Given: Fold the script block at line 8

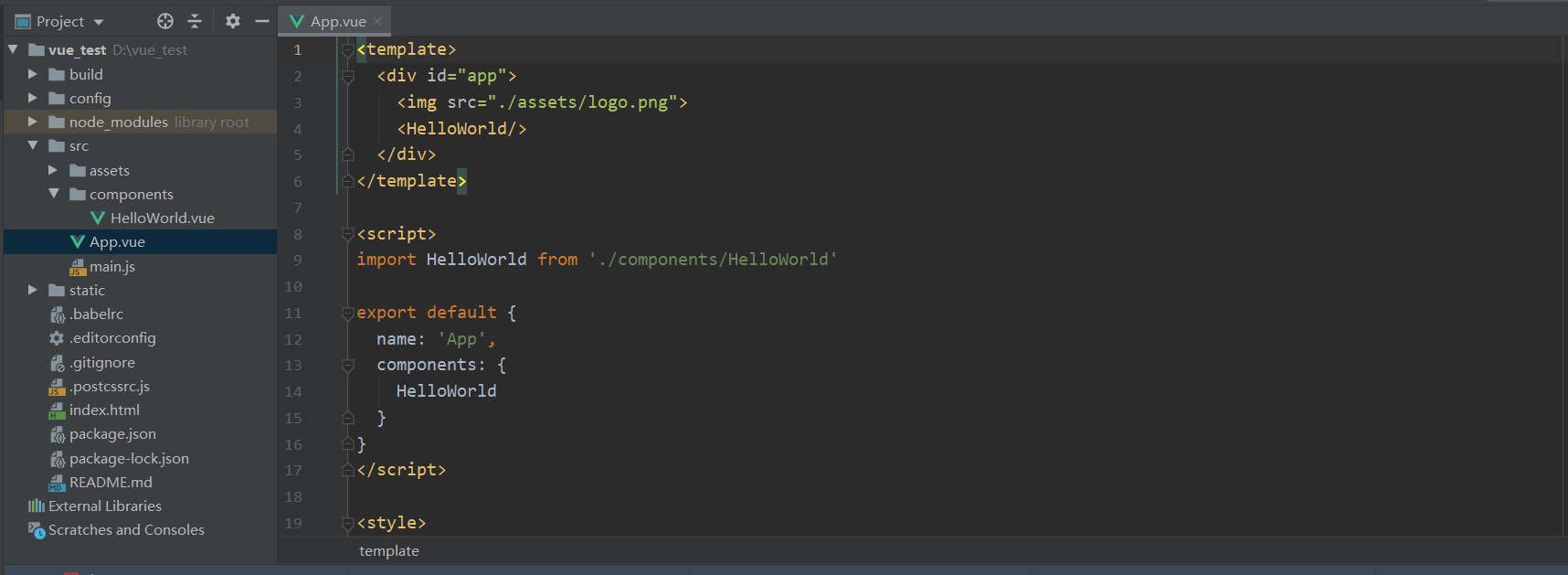Looking at the screenshot, I should tap(347, 234).
